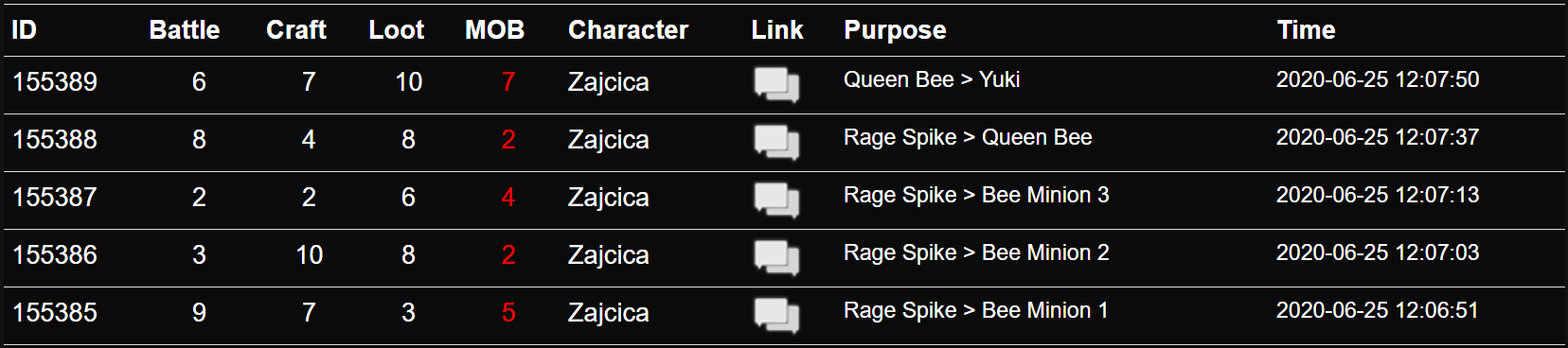Open chat link icon for roll 155388
The width and height of the screenshot is (1568, 348).
click(776, 142)
